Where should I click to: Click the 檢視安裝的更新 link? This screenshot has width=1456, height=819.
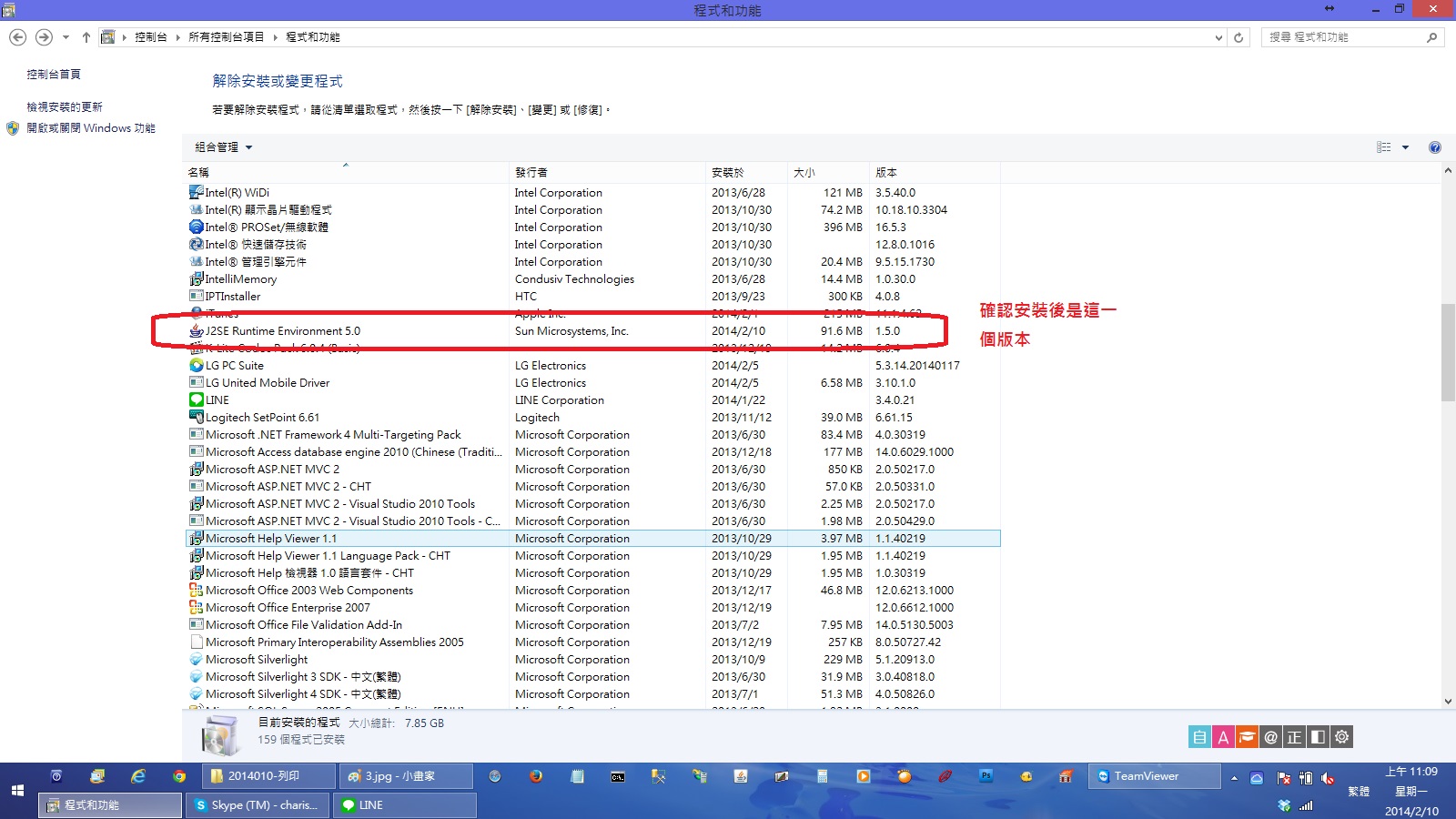(65, 106)
